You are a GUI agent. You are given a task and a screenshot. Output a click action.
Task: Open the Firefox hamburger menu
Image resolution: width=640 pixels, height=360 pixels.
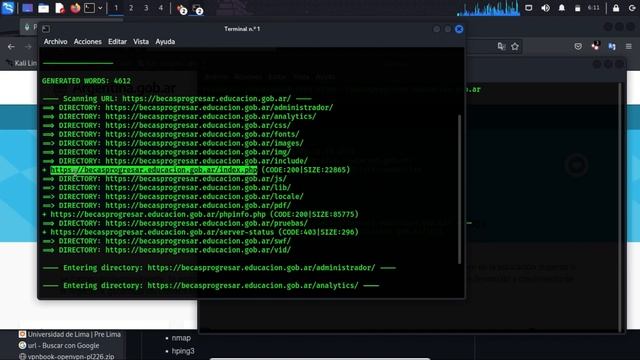point(629,47)
